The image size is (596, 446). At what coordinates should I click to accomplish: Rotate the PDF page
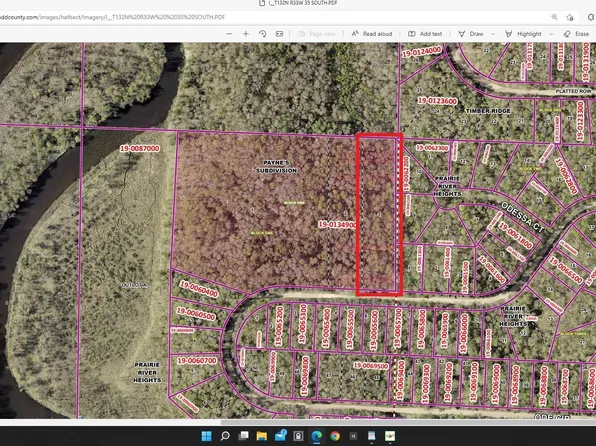(263, 34)
